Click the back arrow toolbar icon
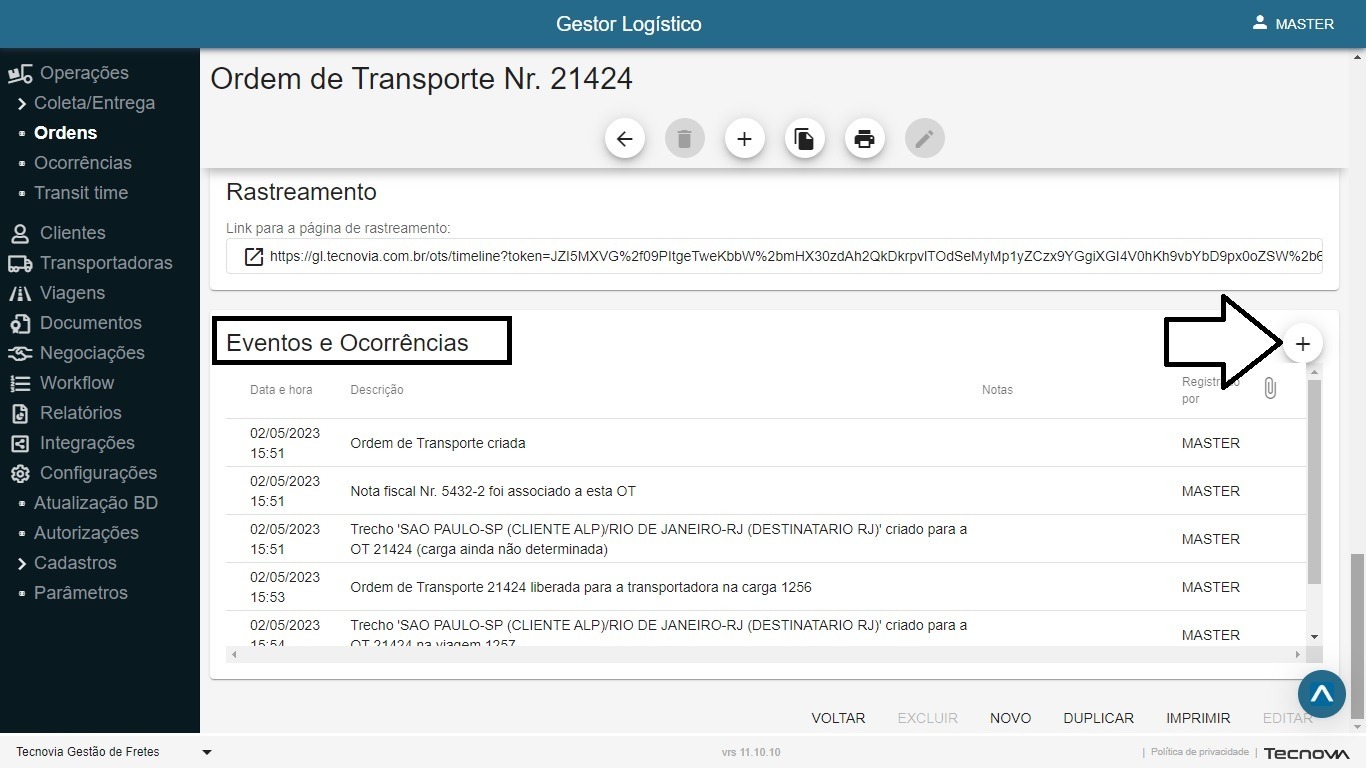 (x=625, y=139)
